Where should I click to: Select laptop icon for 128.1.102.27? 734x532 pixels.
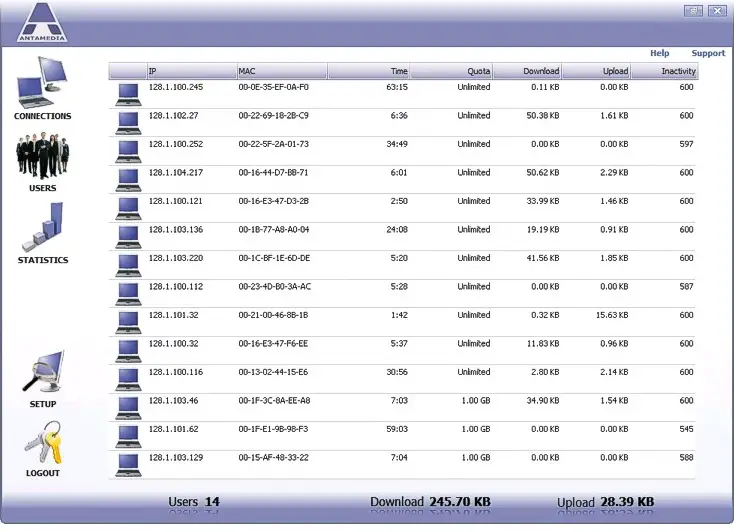tap(128, 123)
